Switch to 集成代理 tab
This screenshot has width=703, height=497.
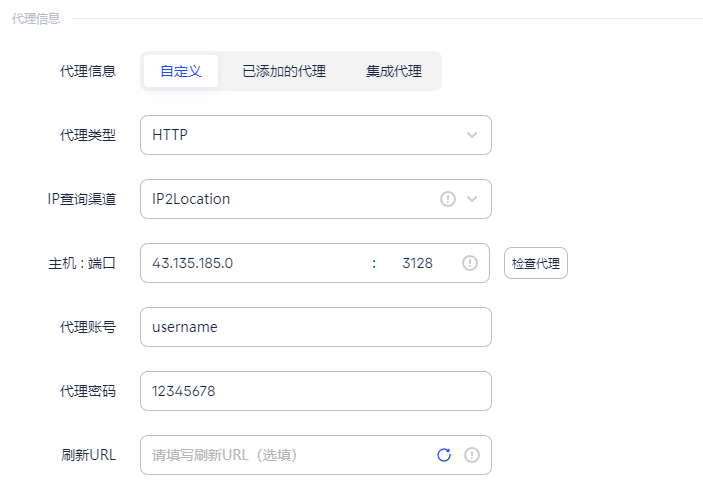coord(394,71)
